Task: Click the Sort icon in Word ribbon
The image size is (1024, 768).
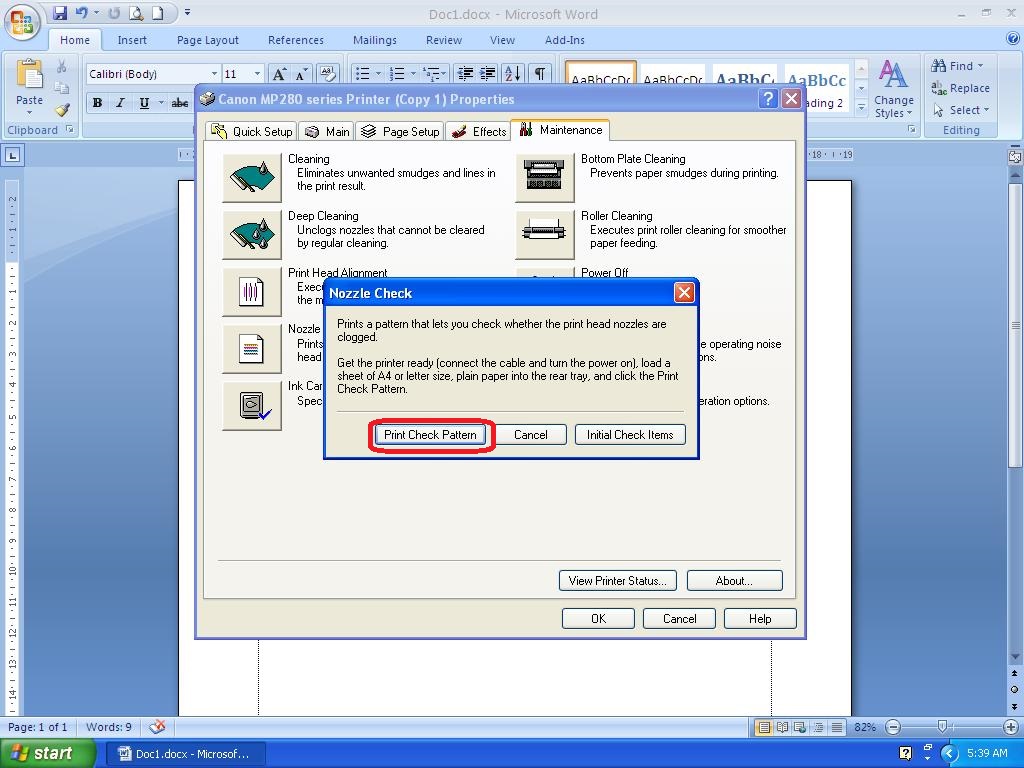Action: click(513, 74)
